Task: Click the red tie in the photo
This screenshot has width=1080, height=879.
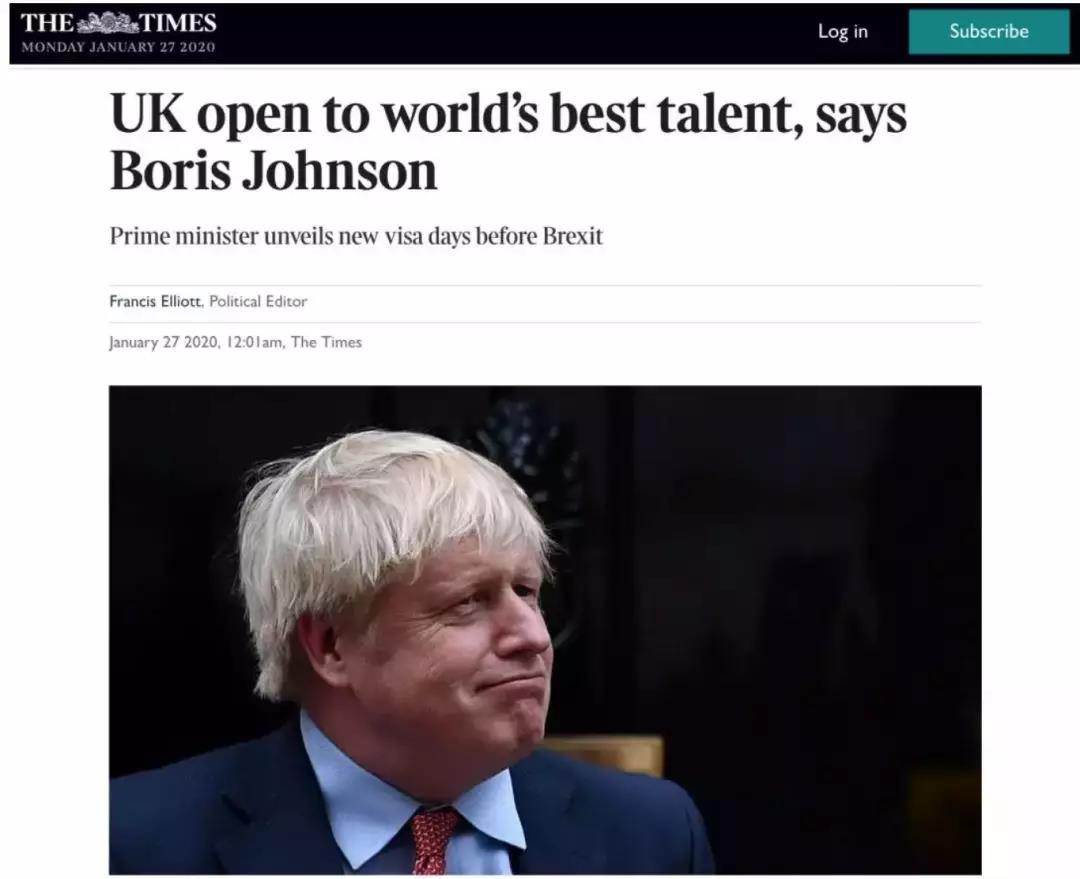Action: [x=434, y=841]
